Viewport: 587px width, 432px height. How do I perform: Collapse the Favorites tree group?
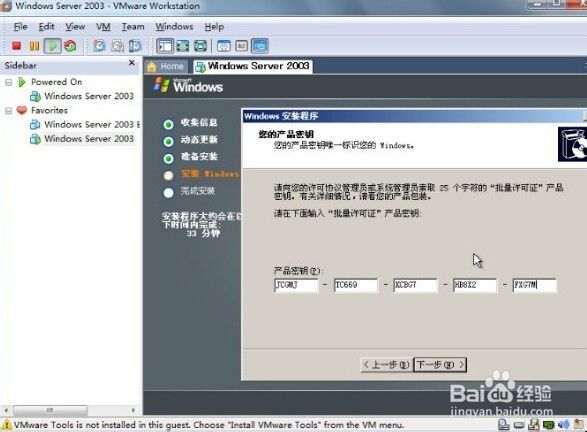click(x=8, y=110)
